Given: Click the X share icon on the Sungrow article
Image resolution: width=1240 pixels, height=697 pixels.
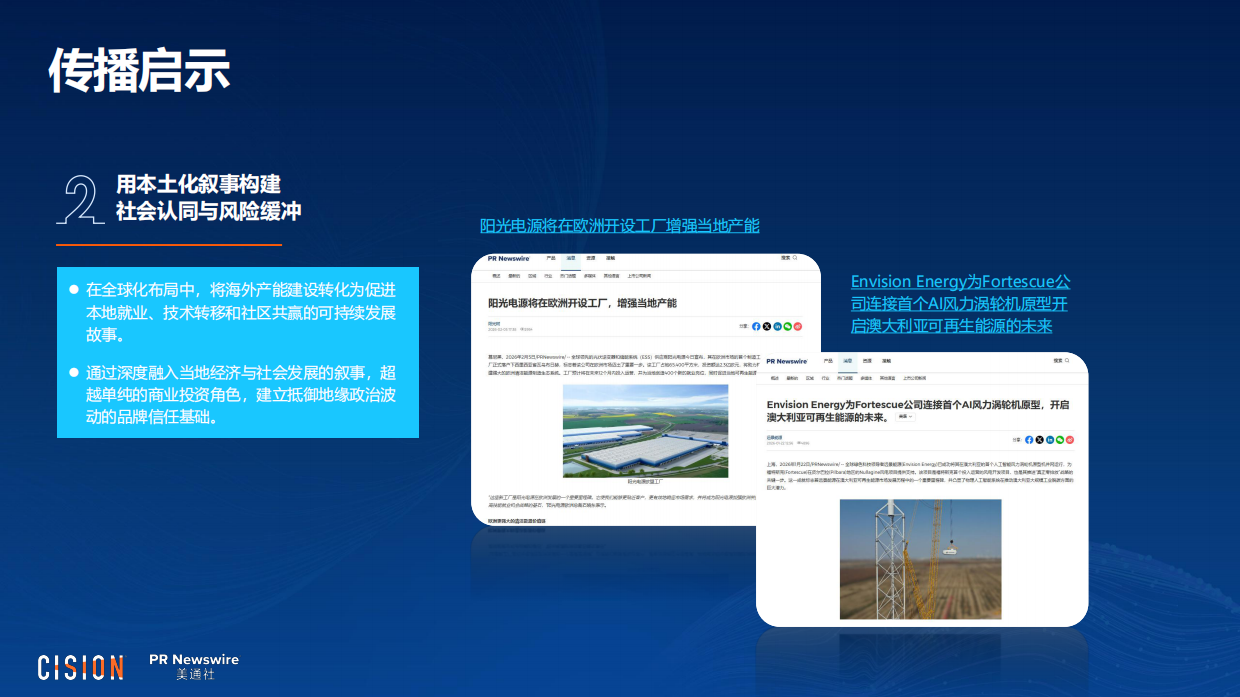Looking at the screenshot, I should click(x=766, y=326).
